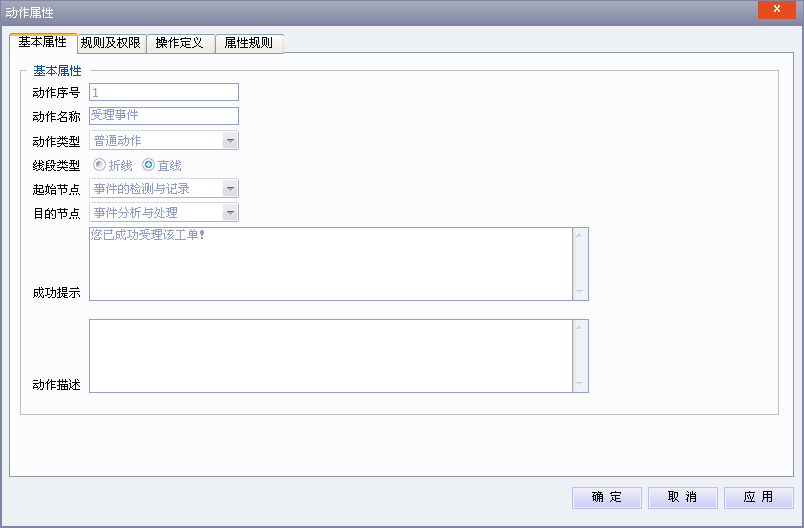
Task: Expand the 动作类型 dropdown
Action: [x=230, y=141]
